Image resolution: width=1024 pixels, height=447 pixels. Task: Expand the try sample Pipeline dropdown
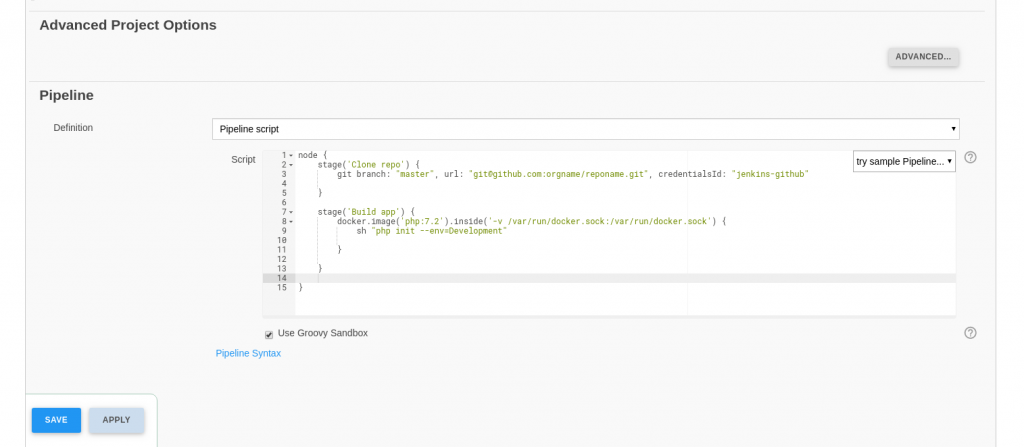904,161
